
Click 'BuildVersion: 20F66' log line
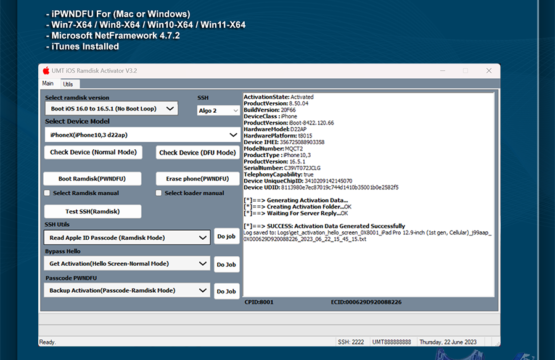coord(270,110)
